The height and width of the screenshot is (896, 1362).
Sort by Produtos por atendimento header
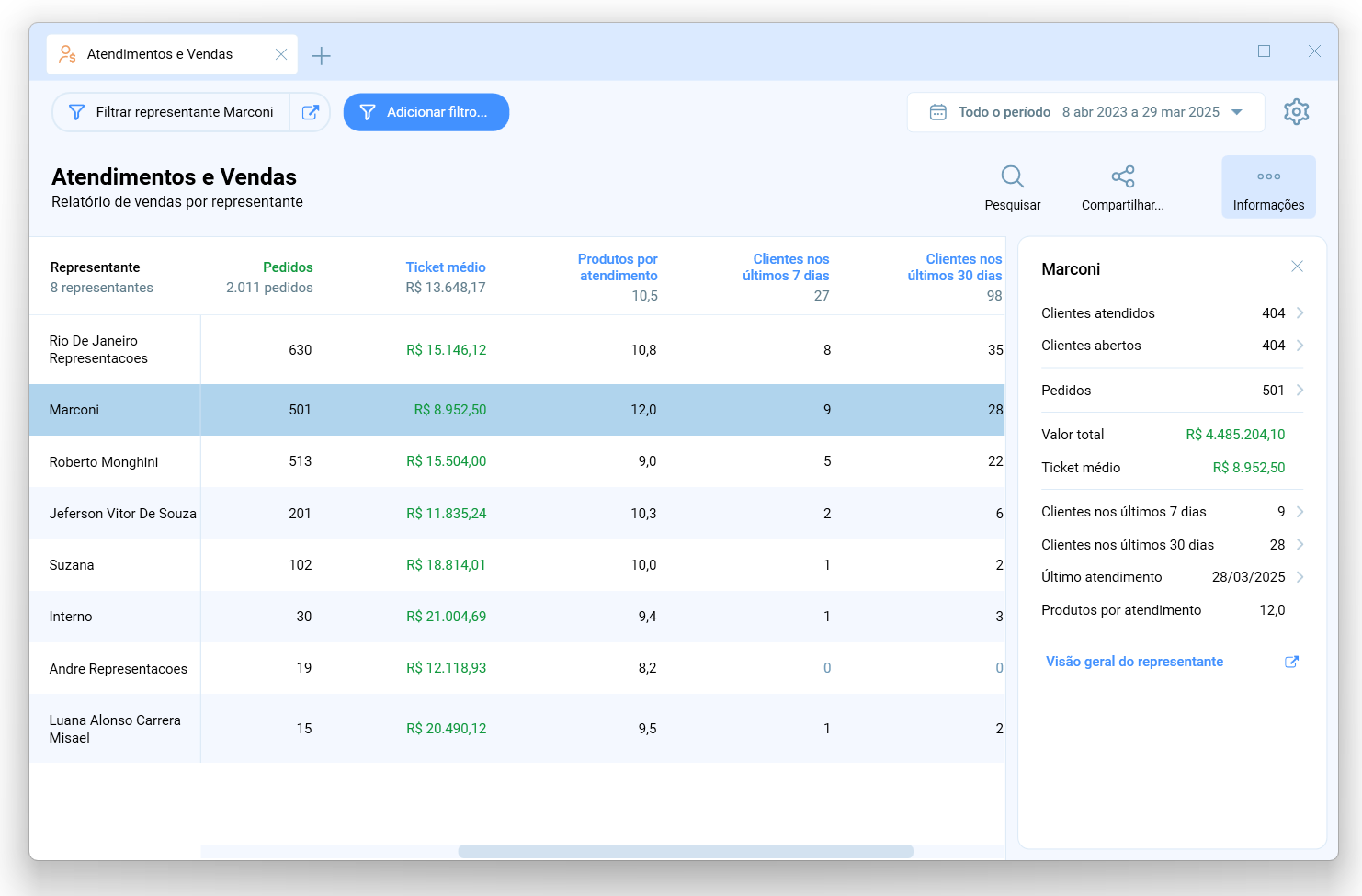click(618, 267)
